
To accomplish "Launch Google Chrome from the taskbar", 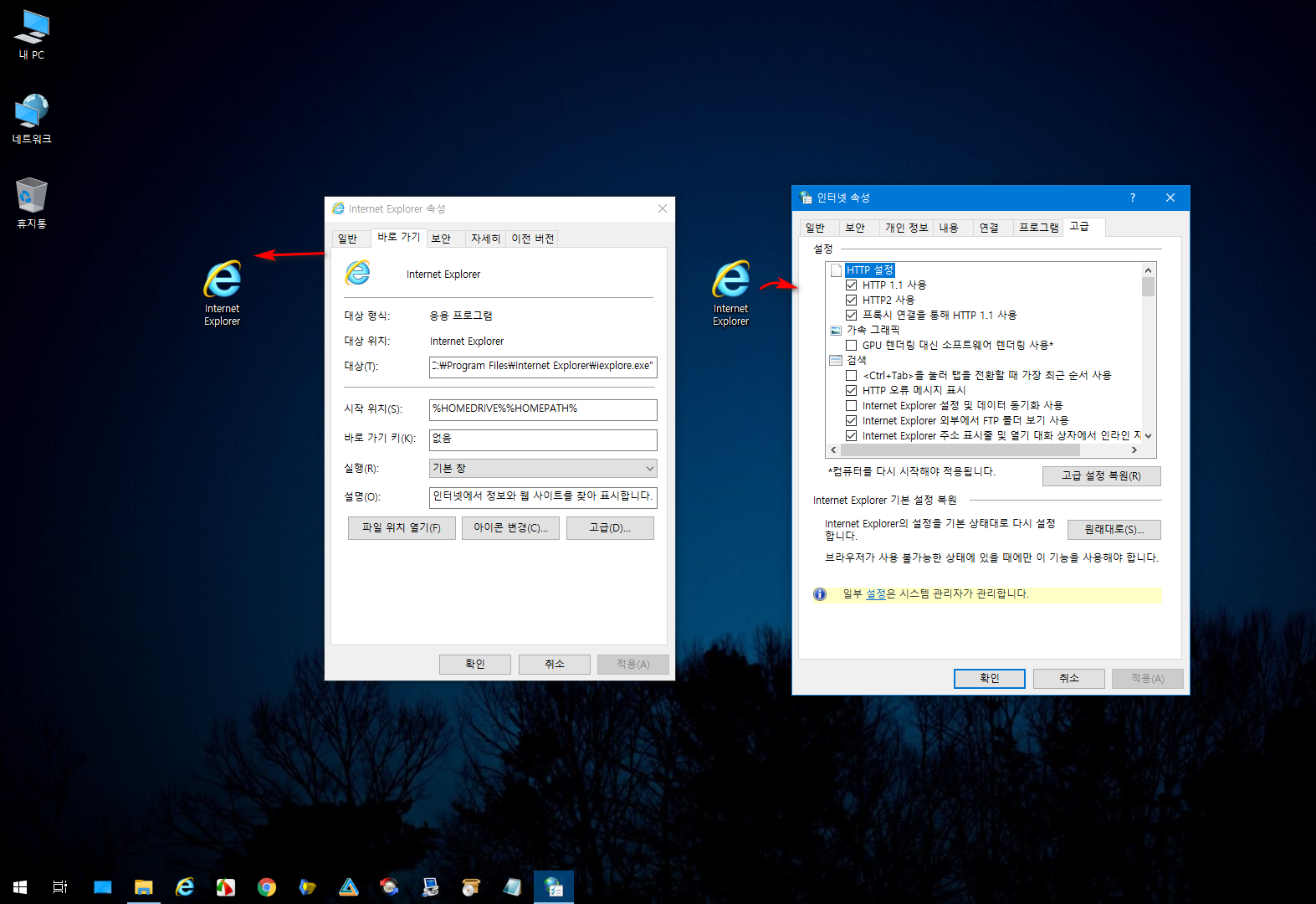I will [x=267, y=886].
